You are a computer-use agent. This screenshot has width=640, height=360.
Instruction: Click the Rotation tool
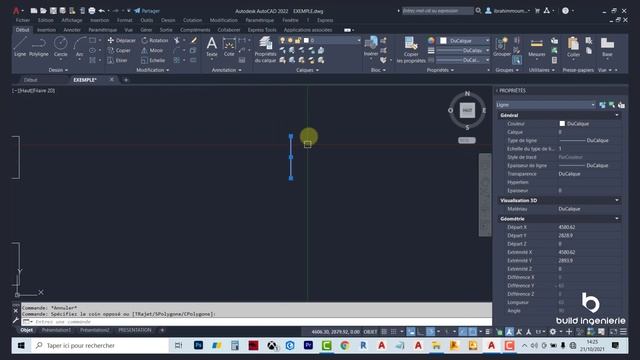[x=155, y=40]
